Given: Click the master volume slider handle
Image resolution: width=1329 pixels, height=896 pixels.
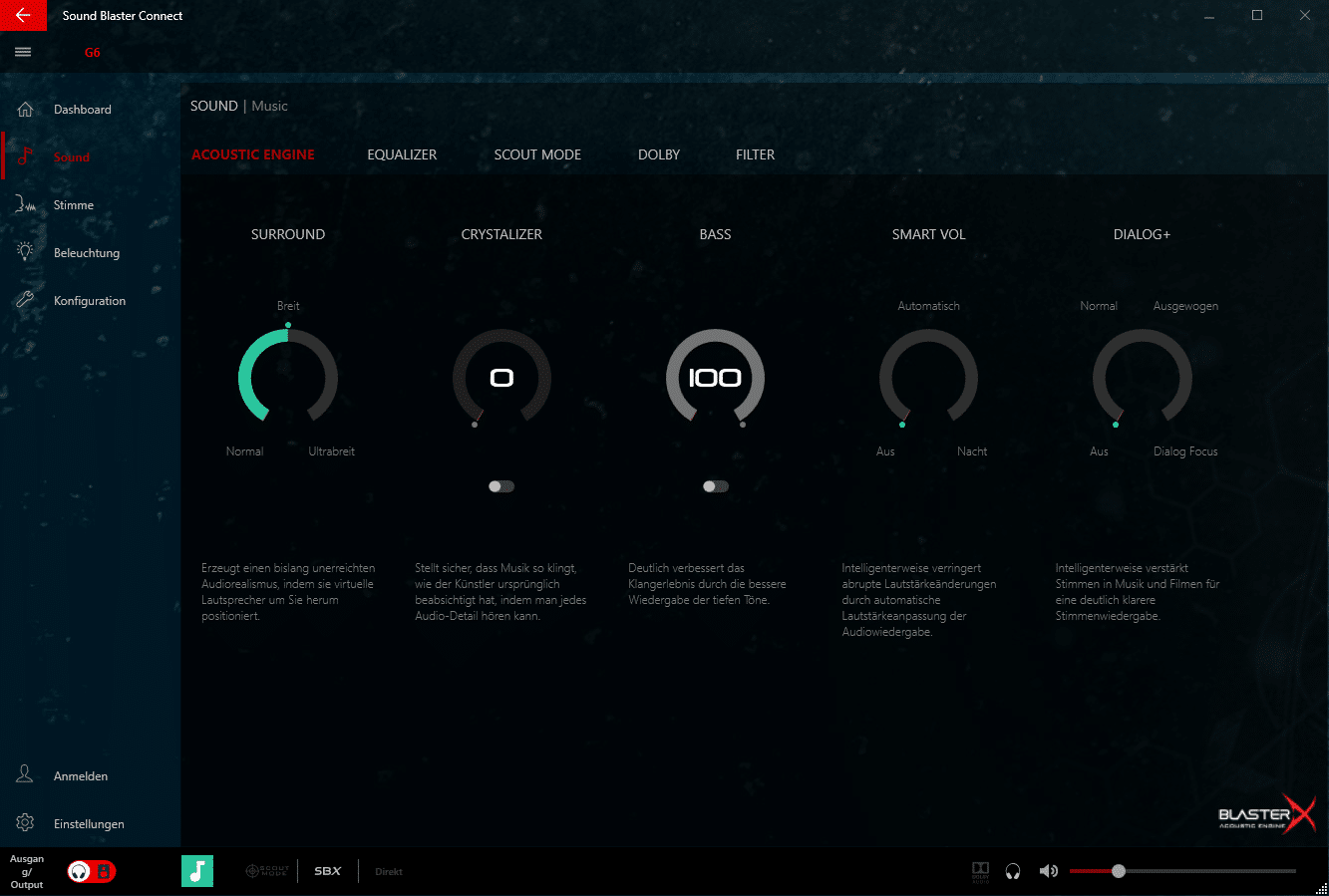Looking at the screenshot, I should tap(1119, 871).
